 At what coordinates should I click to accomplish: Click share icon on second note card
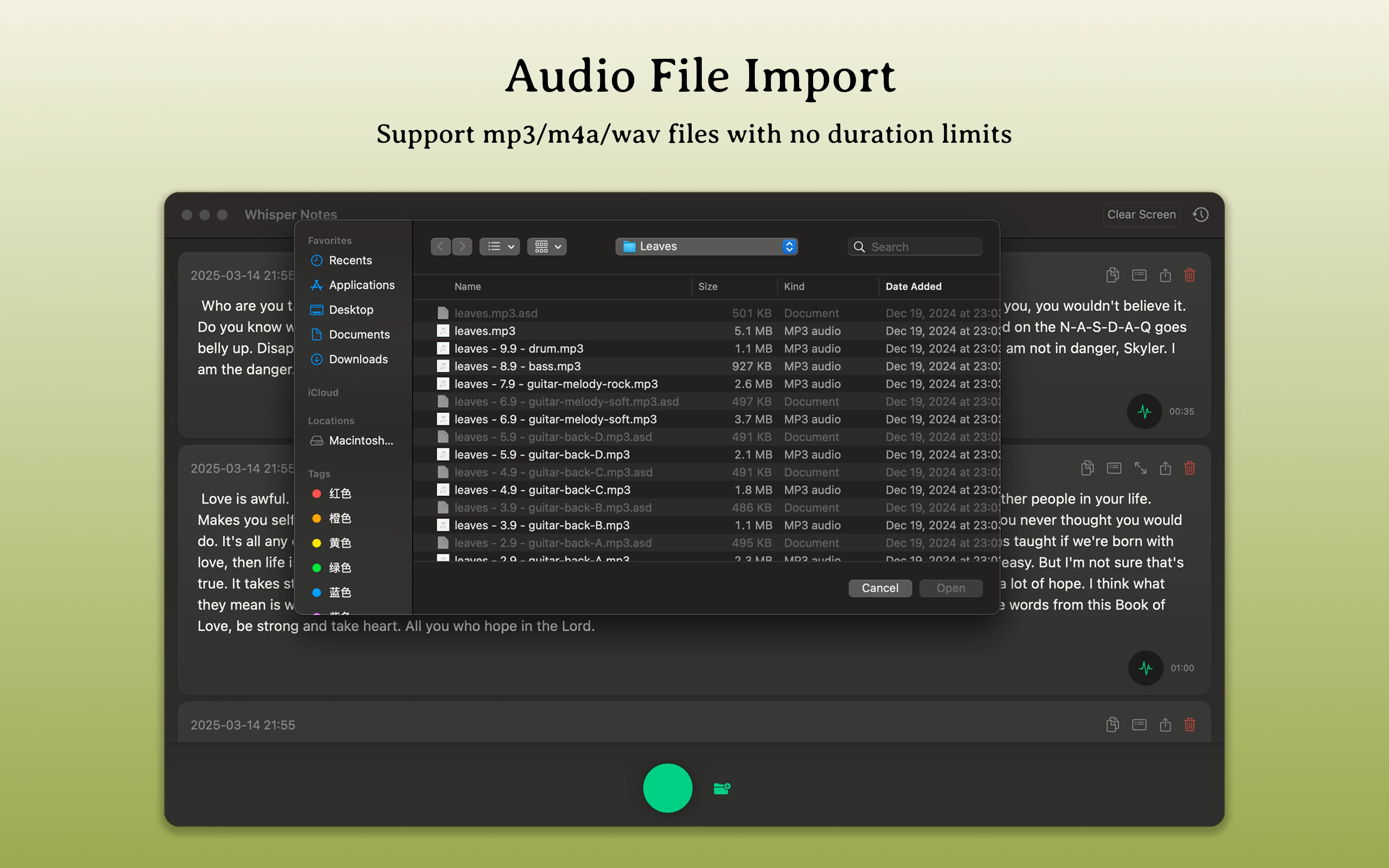point(1165,468)
